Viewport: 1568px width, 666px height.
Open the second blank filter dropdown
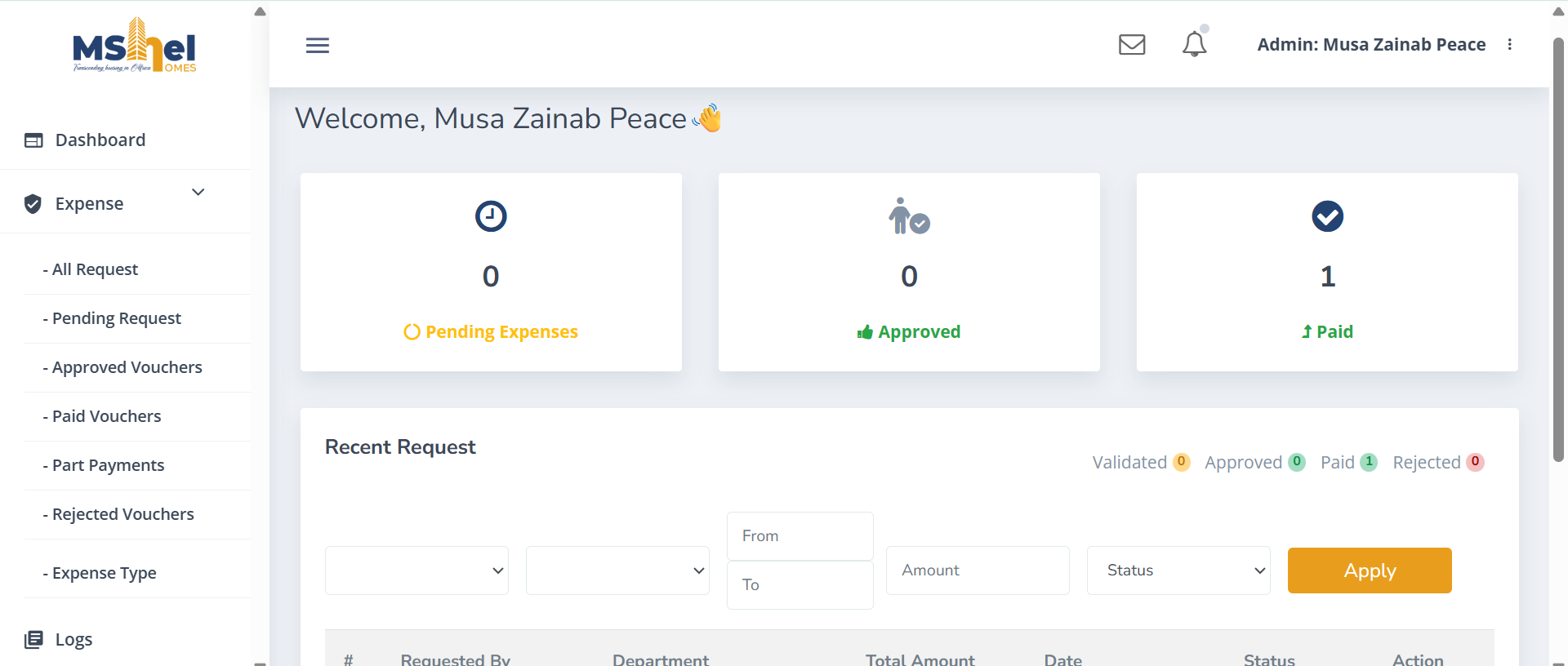pyautogui.click(x=617, y=571)
